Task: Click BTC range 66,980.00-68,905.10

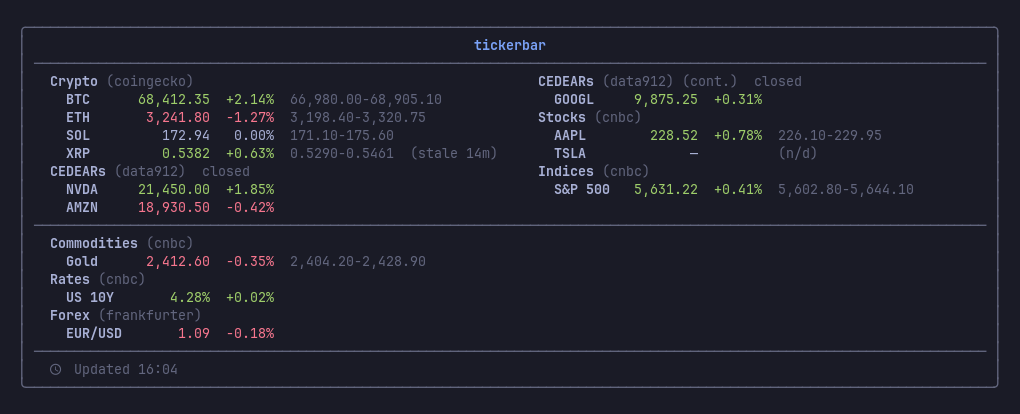Action: coord(366,100)
